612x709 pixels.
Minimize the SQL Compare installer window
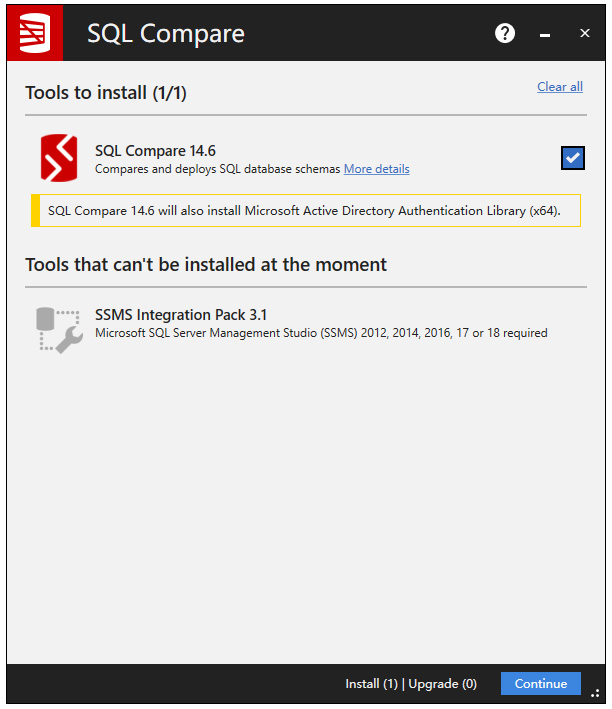pyautogui.click(x=545, y=35)
